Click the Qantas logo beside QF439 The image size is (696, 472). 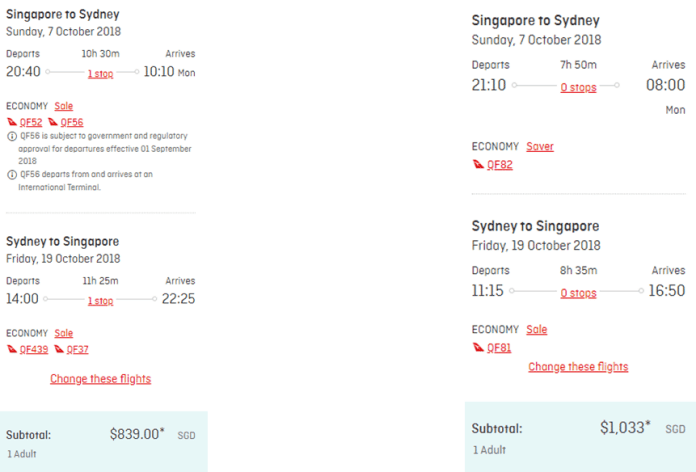(x=12, y=349)
